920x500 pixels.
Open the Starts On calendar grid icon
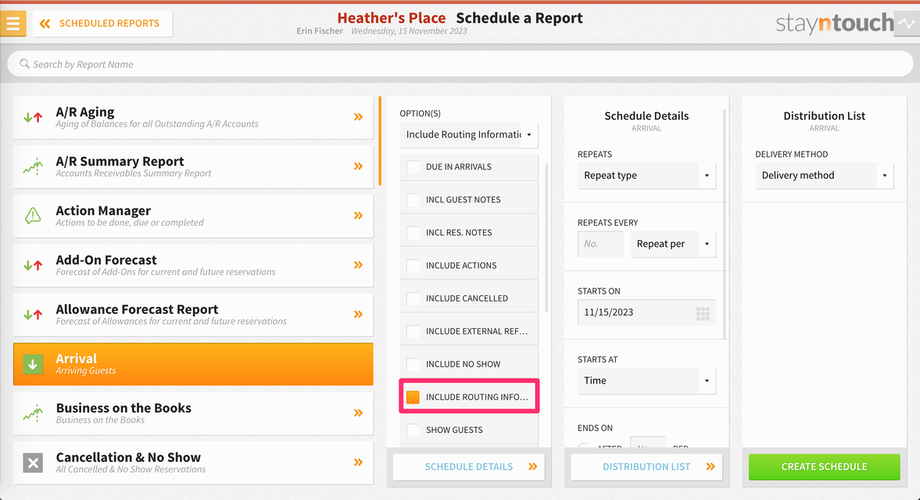[703, 313]
